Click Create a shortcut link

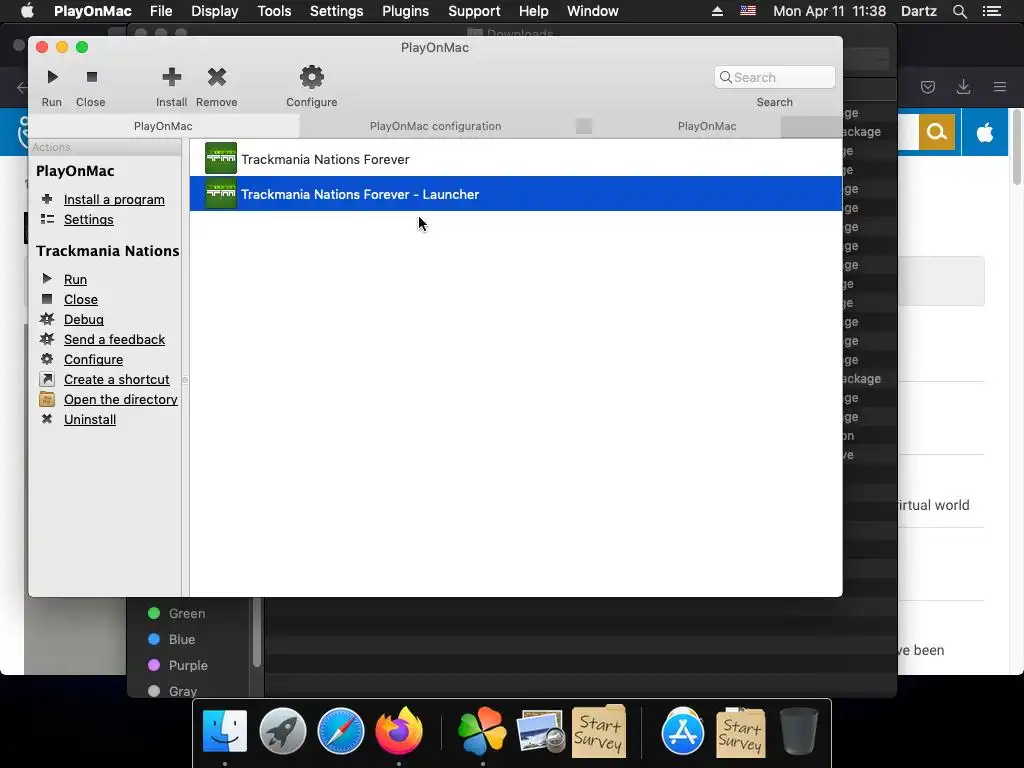click(x=116, y=379)
